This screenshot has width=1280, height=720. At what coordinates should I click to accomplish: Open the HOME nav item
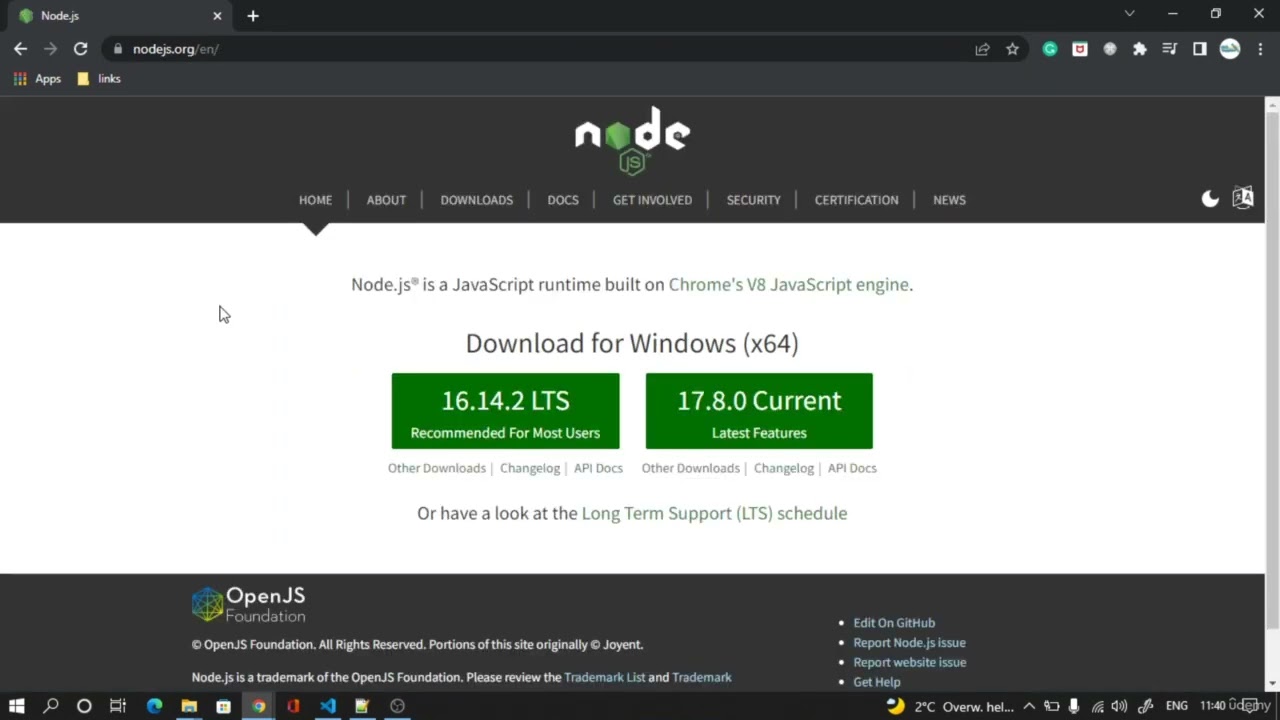click(315, 200)
